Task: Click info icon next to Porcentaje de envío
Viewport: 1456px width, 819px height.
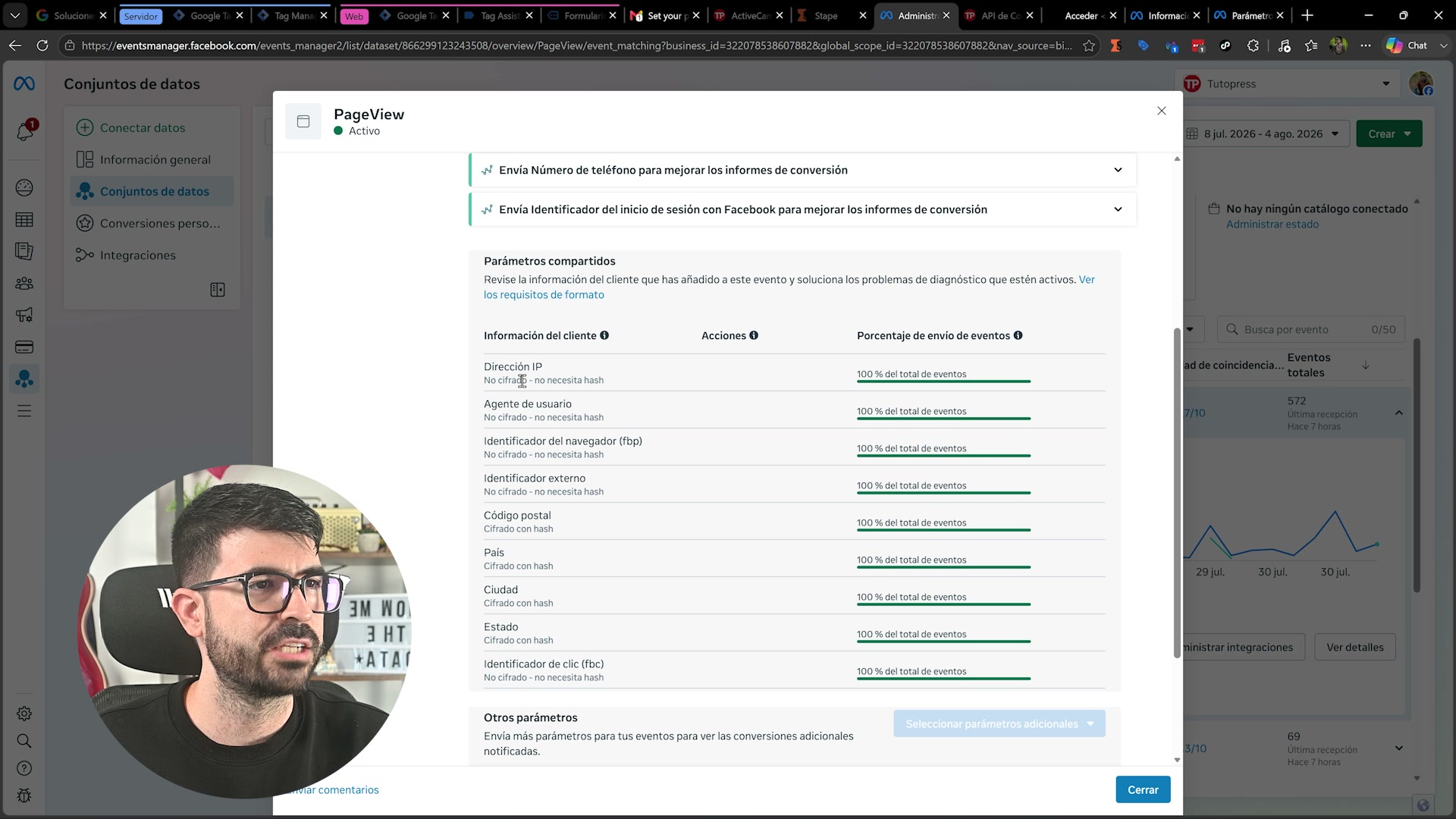Action: coord(1018,335)
